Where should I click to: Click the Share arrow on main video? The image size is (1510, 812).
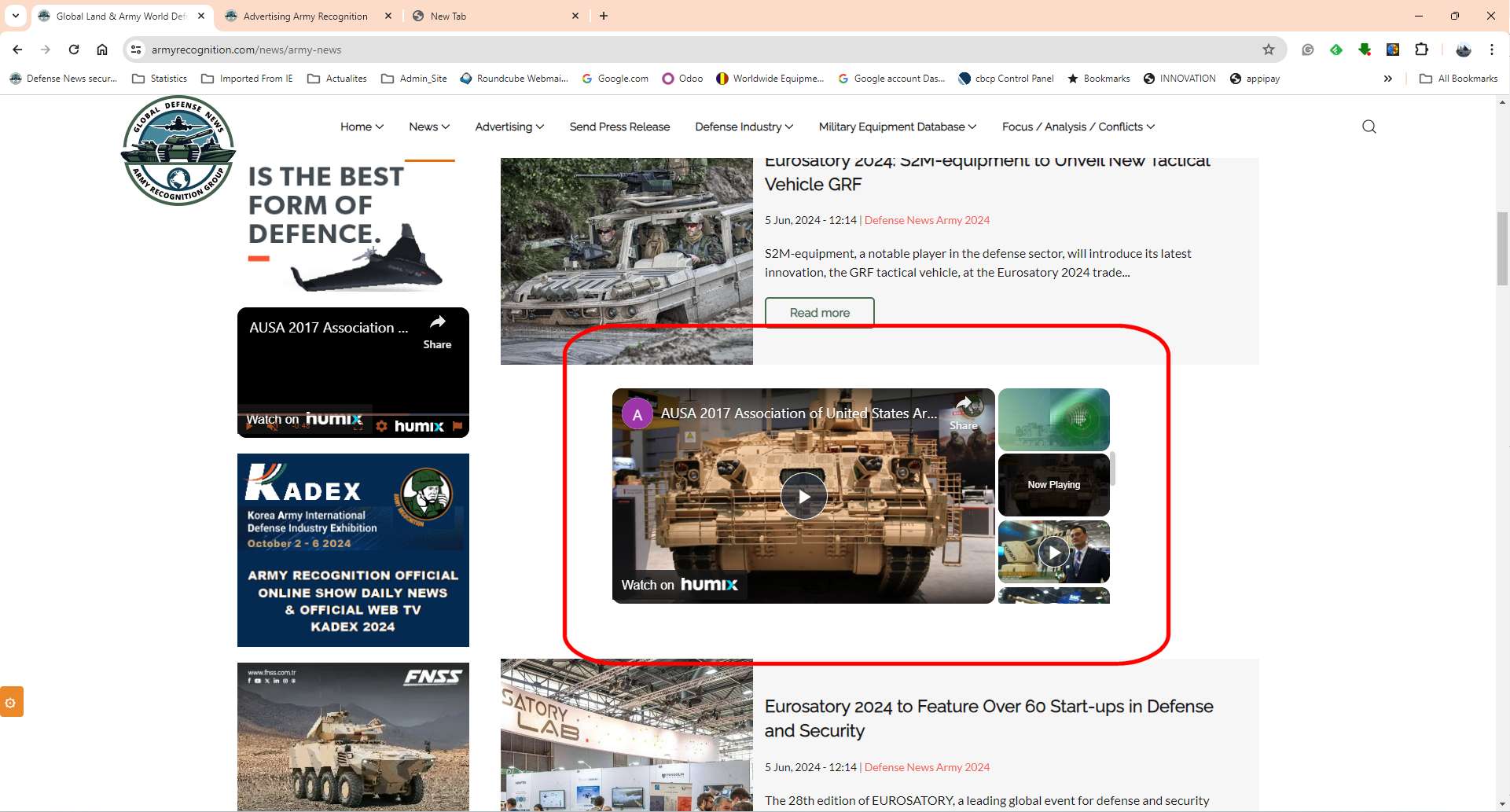pyautogui.click(x=964, y=413)
